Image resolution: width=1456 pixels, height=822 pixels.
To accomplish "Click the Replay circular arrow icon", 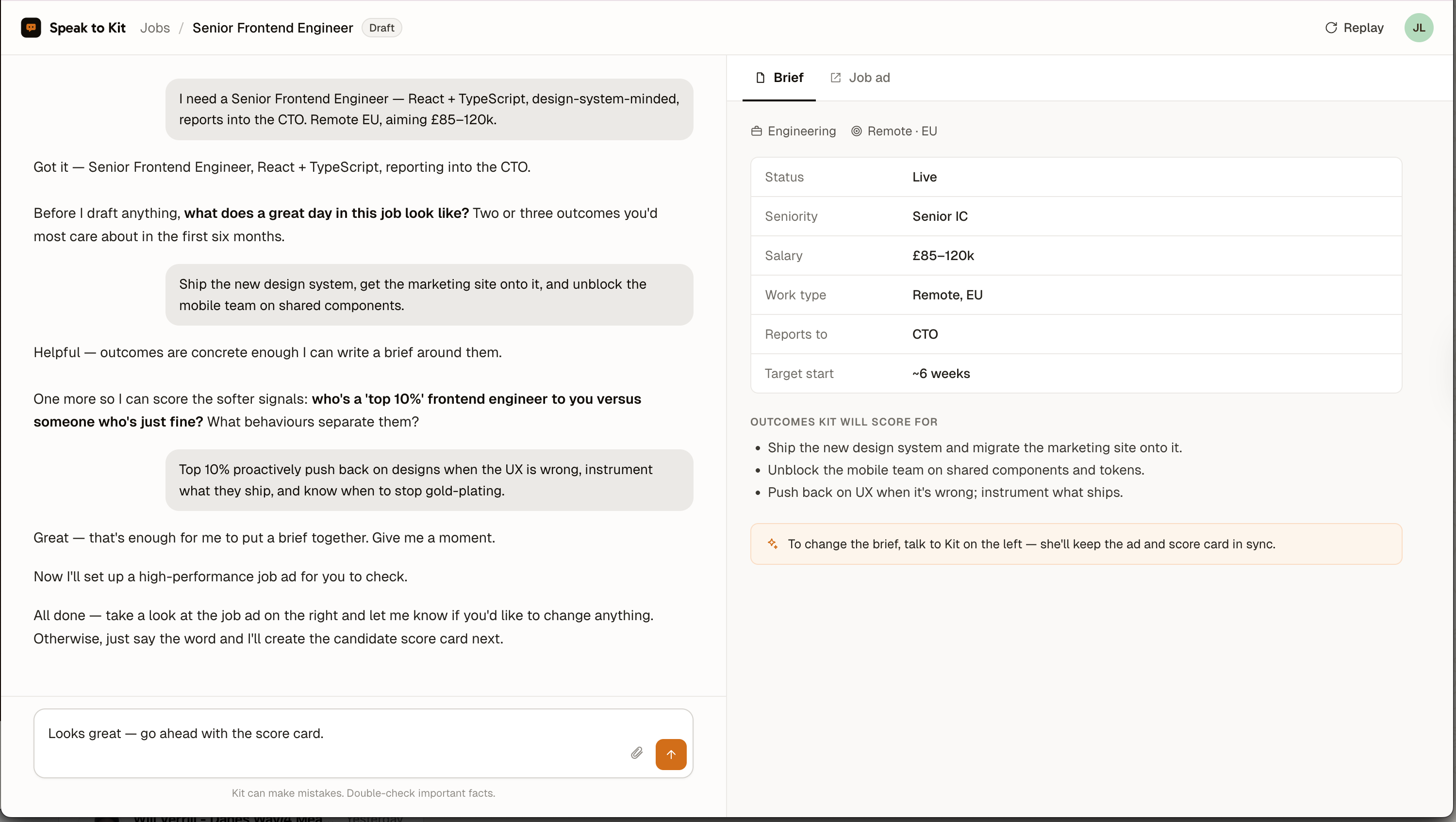I will (1331, 28).
